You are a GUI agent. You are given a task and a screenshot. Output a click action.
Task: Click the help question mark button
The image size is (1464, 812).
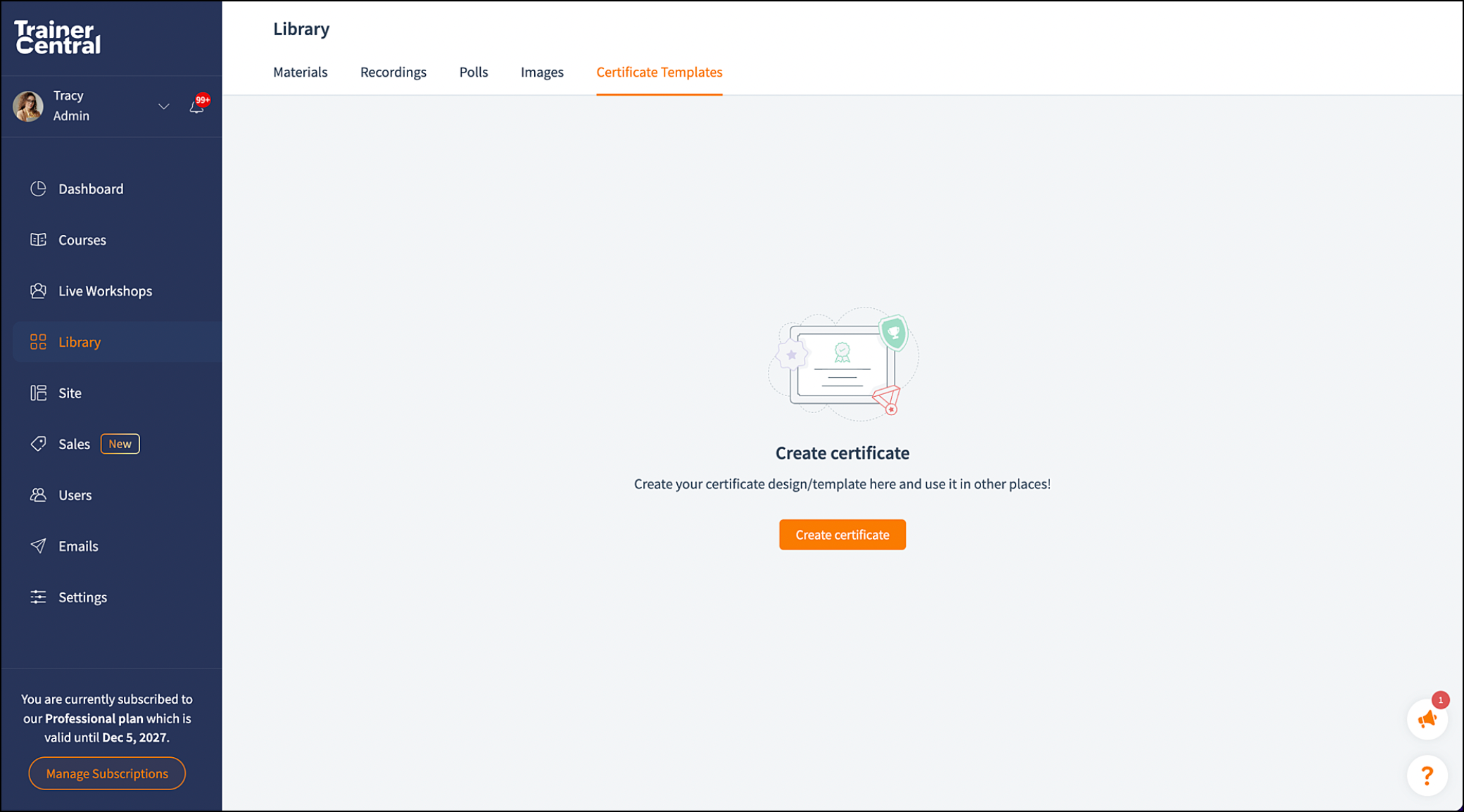pyautogui.click(x=1427, y=775)
